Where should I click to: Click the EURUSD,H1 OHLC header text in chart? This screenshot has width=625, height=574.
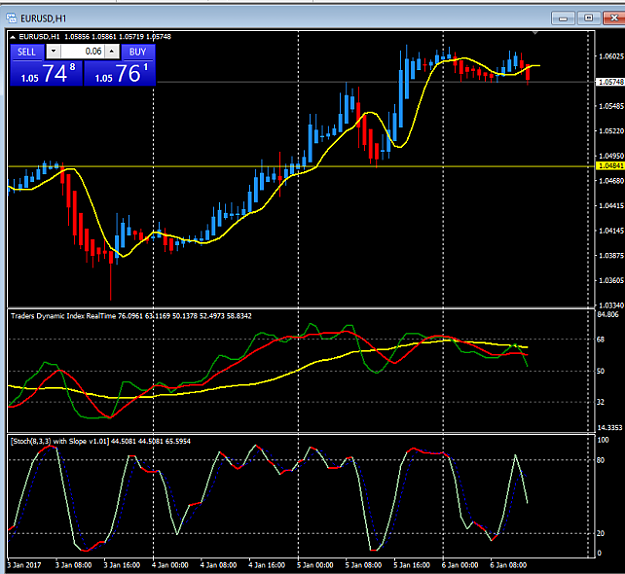coord(95,37)
